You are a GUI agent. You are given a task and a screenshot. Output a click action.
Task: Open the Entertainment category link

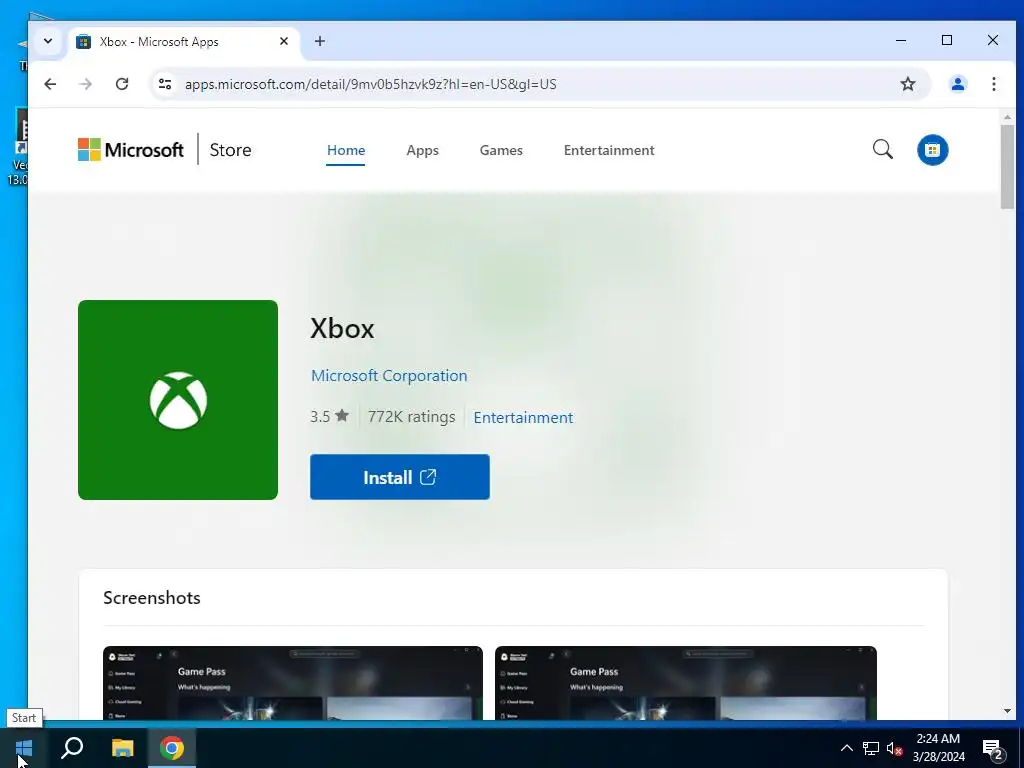pos(523,417)
